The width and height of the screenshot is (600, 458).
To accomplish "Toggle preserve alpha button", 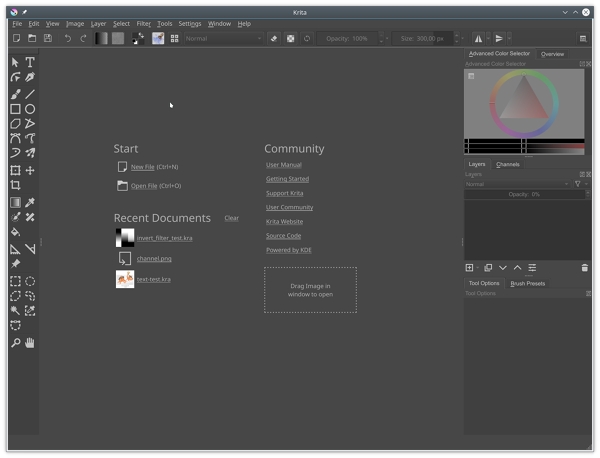I will pyautogui.click(x=290, y=38).
